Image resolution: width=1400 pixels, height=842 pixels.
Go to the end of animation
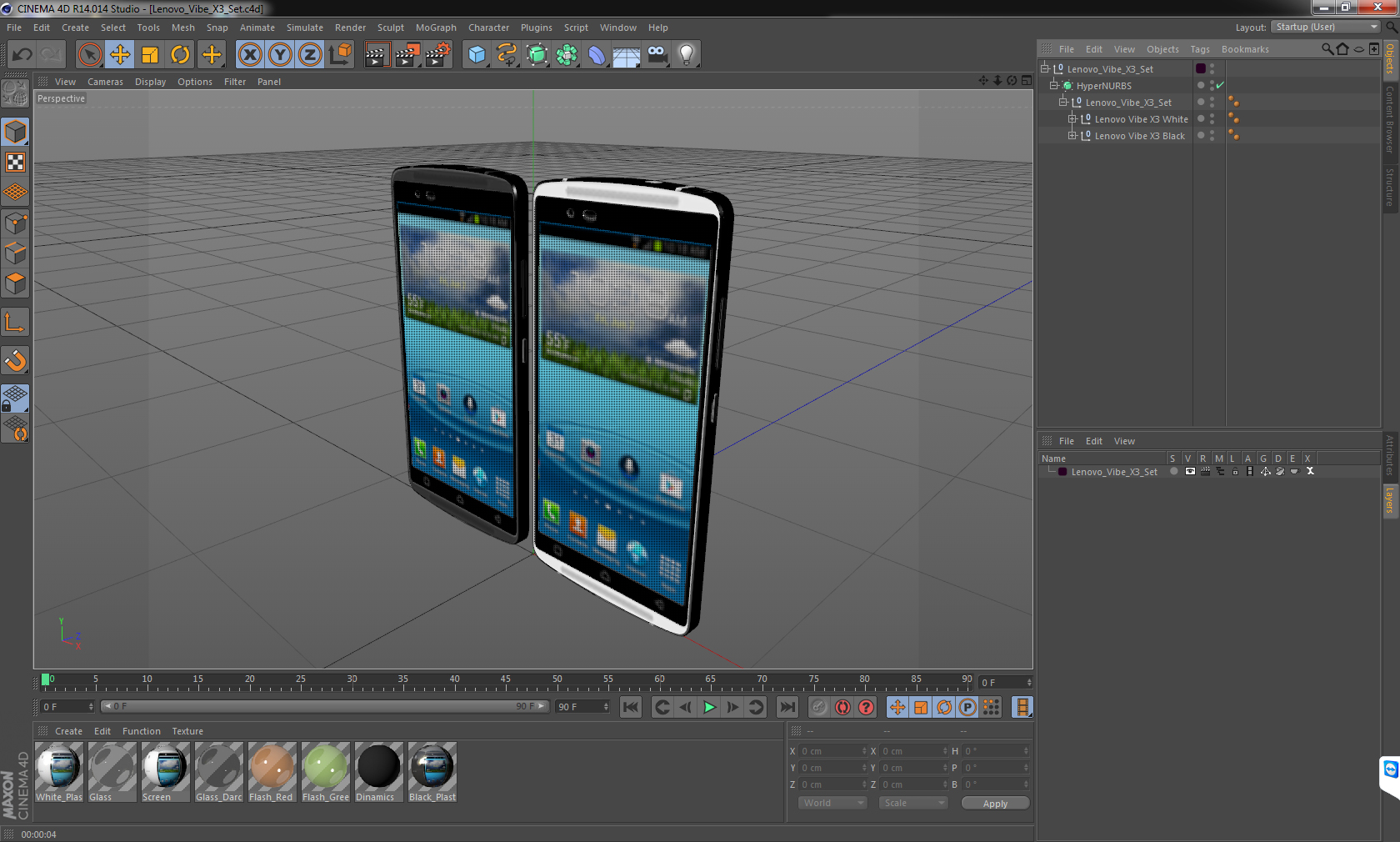[787, 707]
